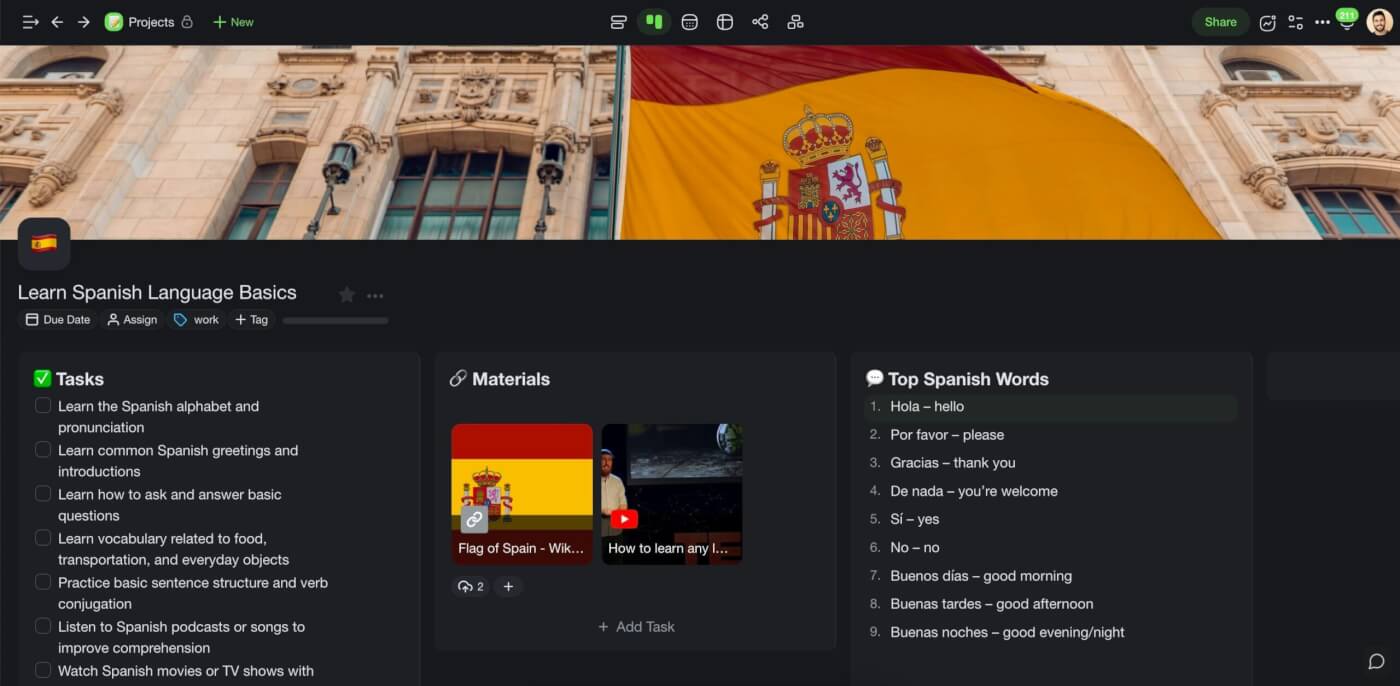Mark the common Spanish greetings task complete
Screen dimensions: 1400x686
click(x=43, y=449)
